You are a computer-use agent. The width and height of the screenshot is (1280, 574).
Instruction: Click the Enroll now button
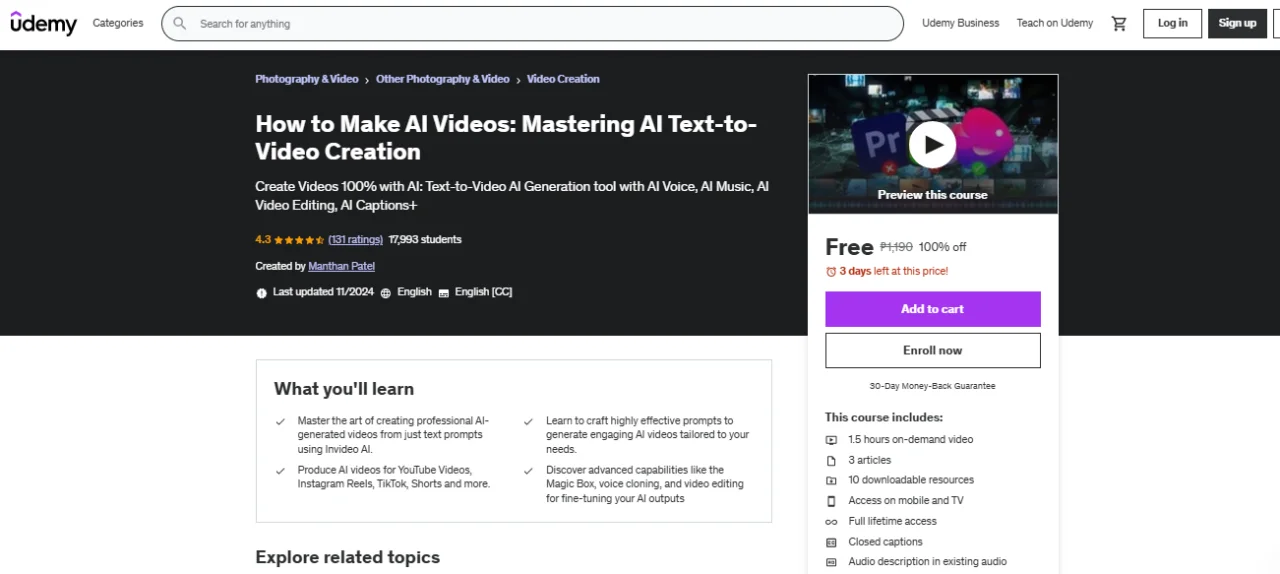pyautogui.click(x=932, y=351)
